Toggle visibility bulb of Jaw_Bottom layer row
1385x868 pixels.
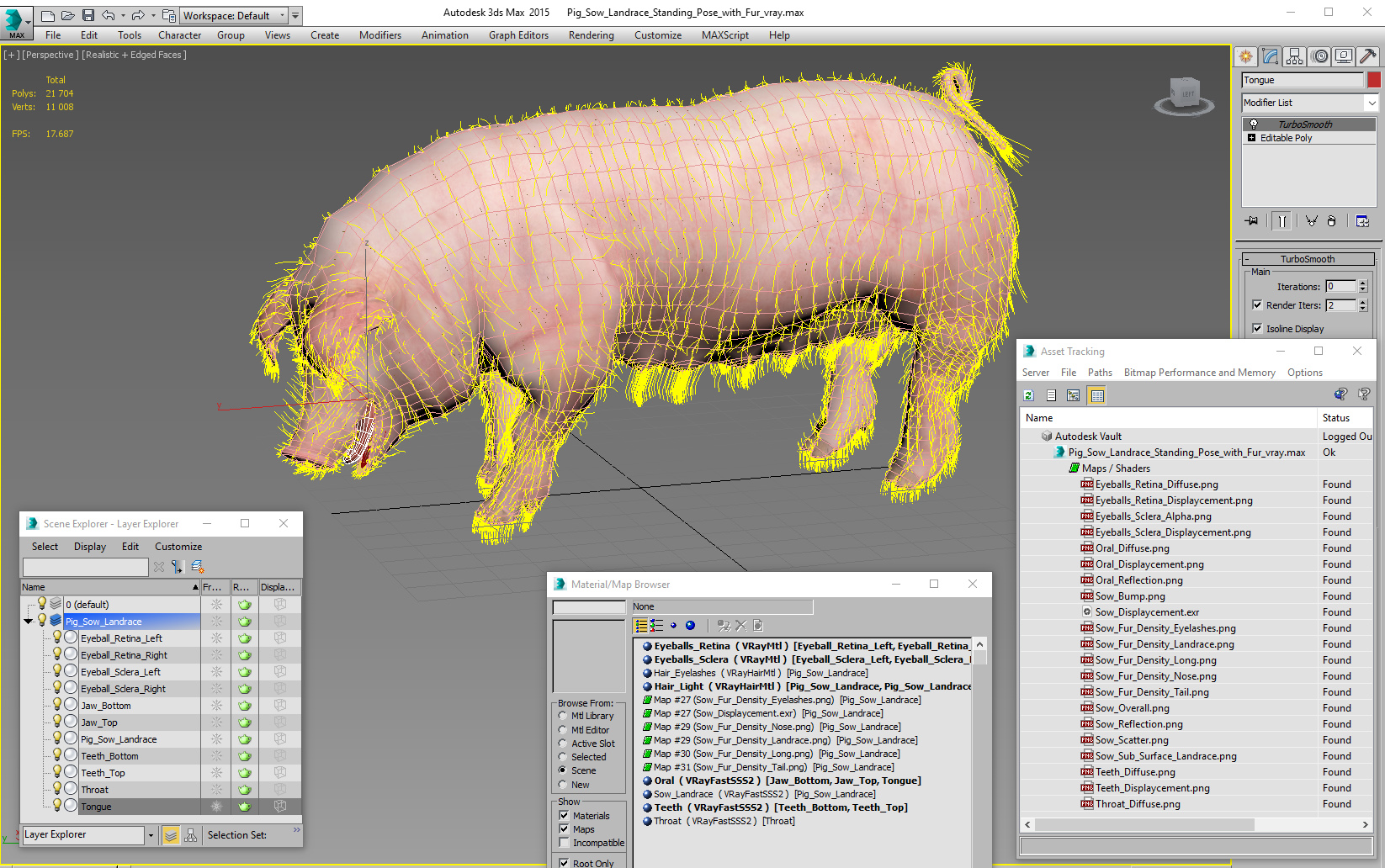click(x=57, y=705)
